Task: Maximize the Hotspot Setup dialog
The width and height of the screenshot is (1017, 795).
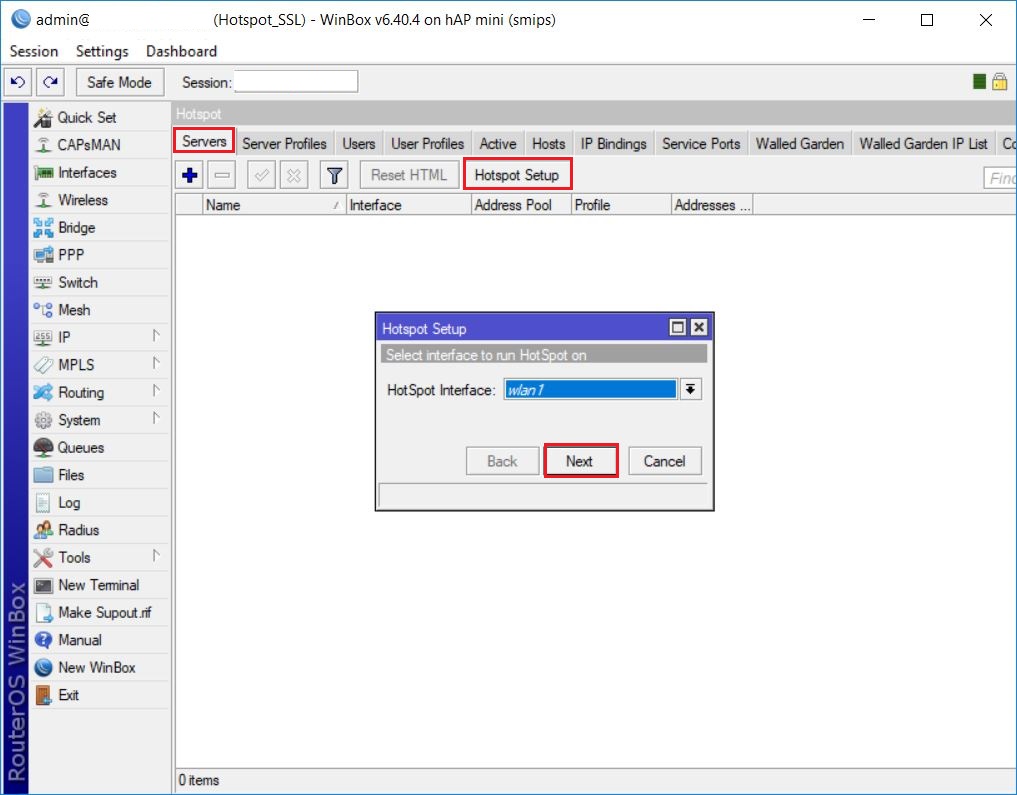Action: tap(678, 327)
